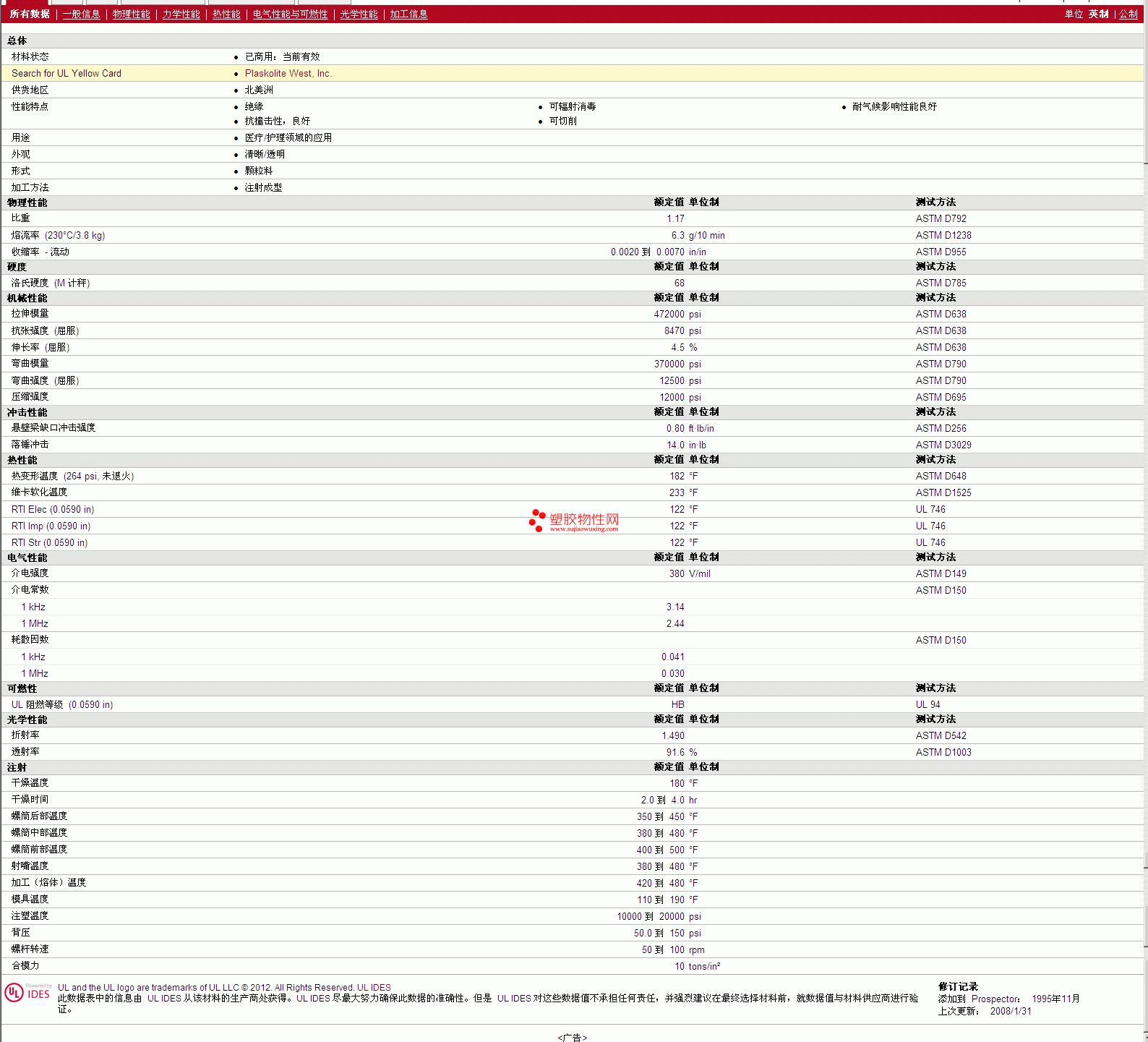Image resolution: width=1148 pixels, height=1042 pixels.
Task: Open the 力学性能 tab
Action: [x=181, y=14]
